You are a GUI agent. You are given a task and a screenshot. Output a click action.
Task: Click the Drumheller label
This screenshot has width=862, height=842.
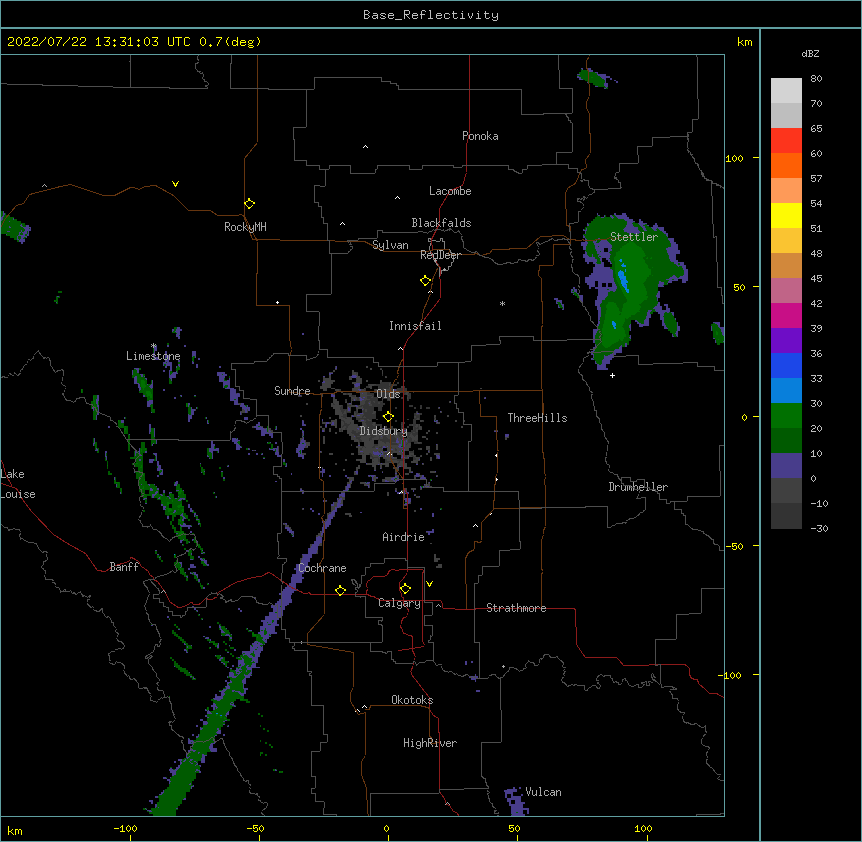[638, 487]
